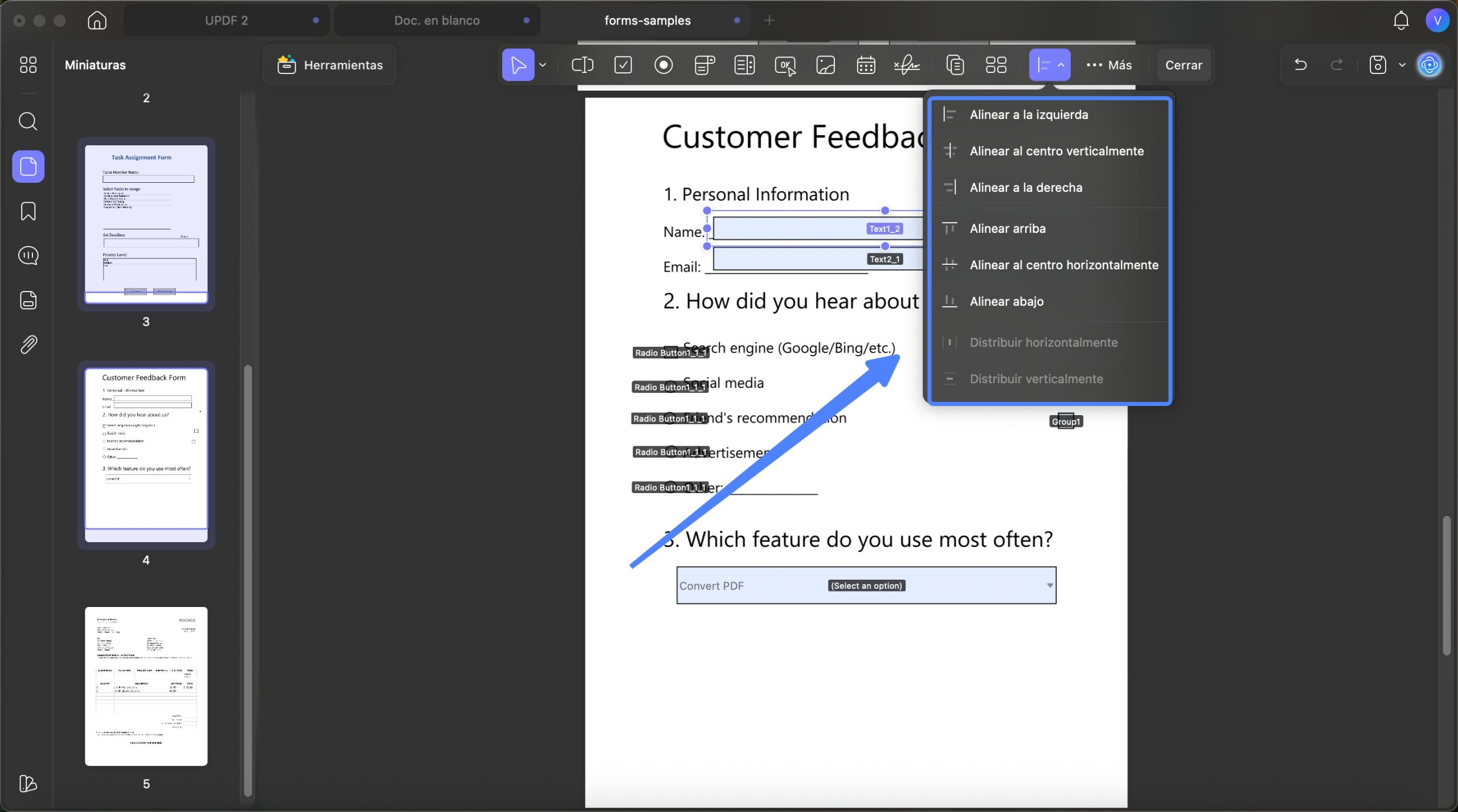The width and height of the screenshot is (1458, 812).
Task: Select the date field tool
Action: [866, 65]
